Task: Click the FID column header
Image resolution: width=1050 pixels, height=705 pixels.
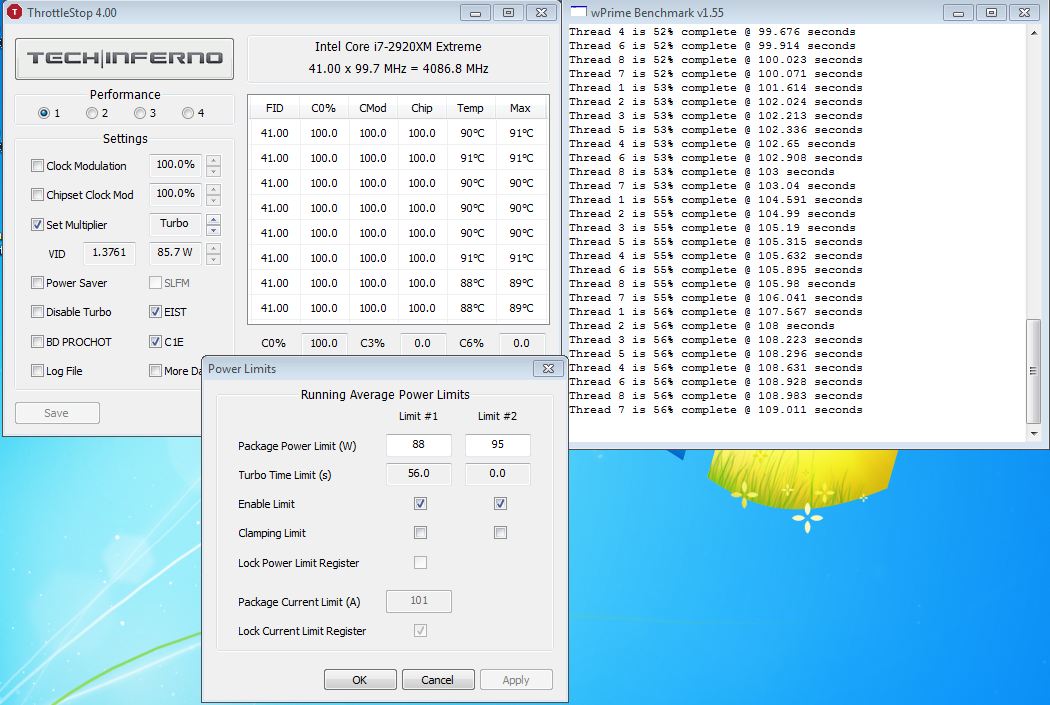Action: coord(275,108)
